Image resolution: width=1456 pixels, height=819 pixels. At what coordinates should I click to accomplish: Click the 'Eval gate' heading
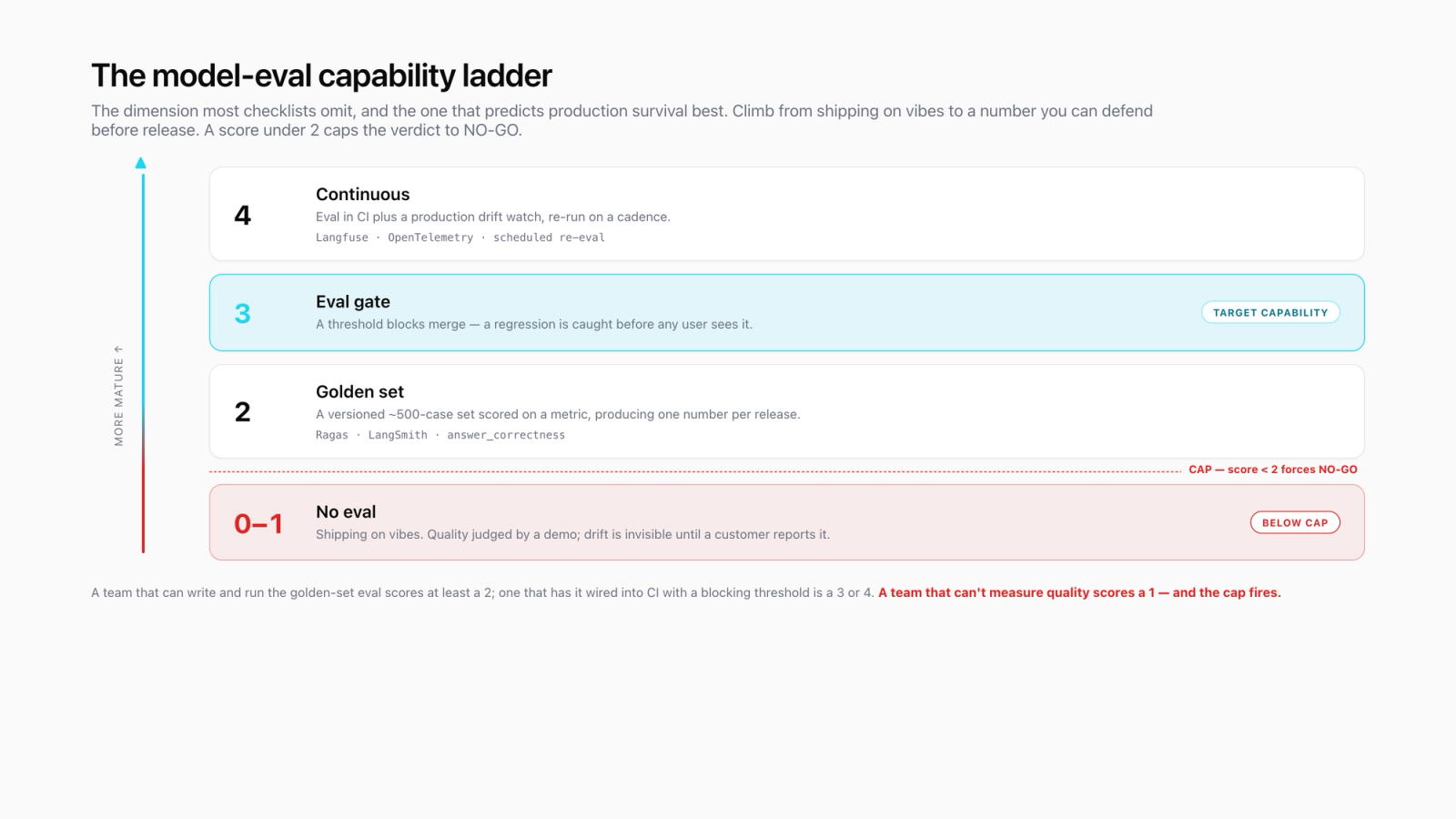[352, 301]
